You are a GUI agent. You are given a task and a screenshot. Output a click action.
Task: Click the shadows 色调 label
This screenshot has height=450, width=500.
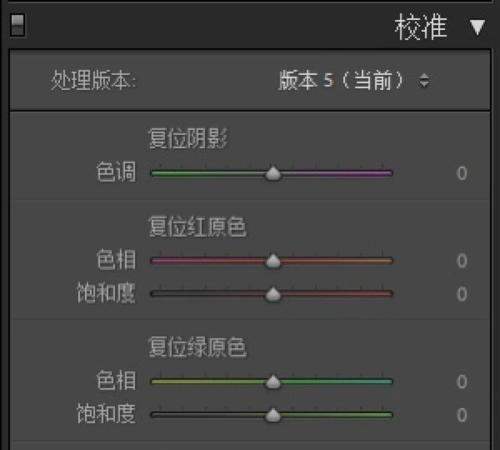(116, 172)
